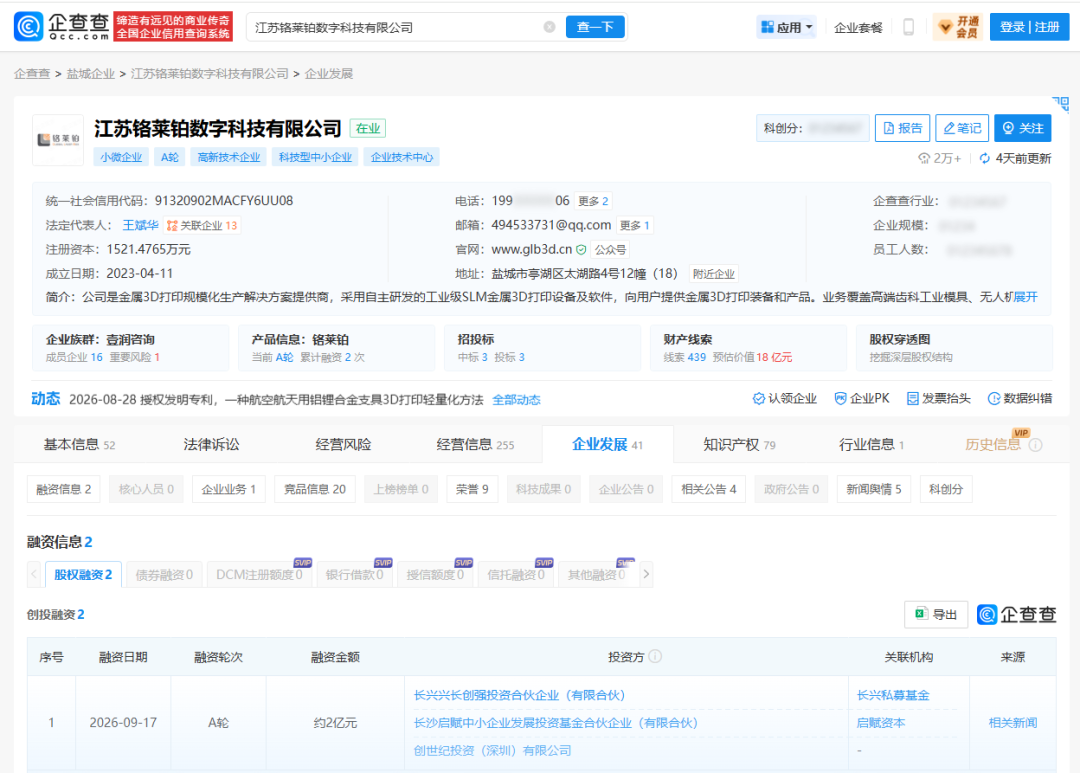This screenshot has width=1080, height=773.
Task: Click the 公众号 tag
Action: [610, 249]
